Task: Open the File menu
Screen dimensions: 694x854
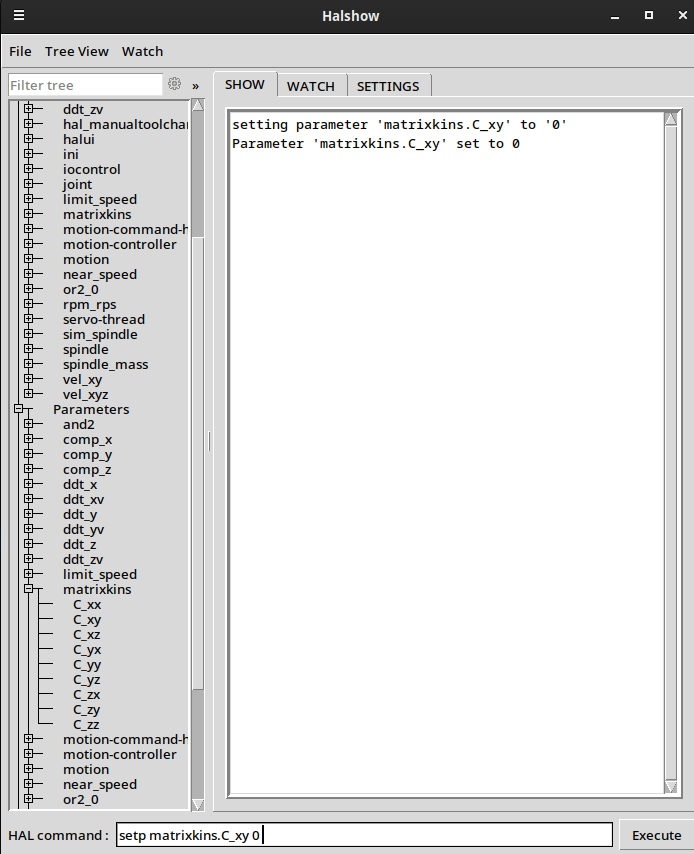Action: tap(20, 51)
